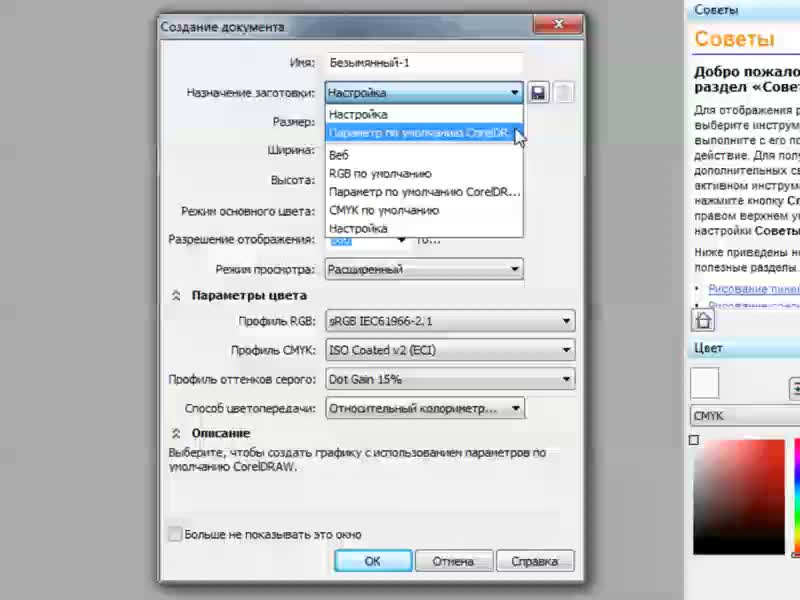Screen dimensions: 800x600
Task: Click the Разрешение отображения: label
Action: click(242, 239)
